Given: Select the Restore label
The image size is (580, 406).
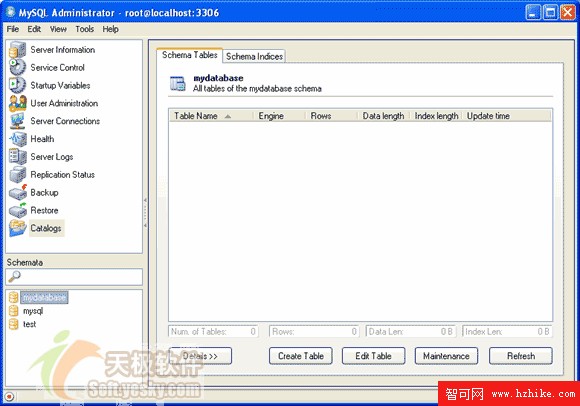Looking at the screenshot, I should pos(44,210).
